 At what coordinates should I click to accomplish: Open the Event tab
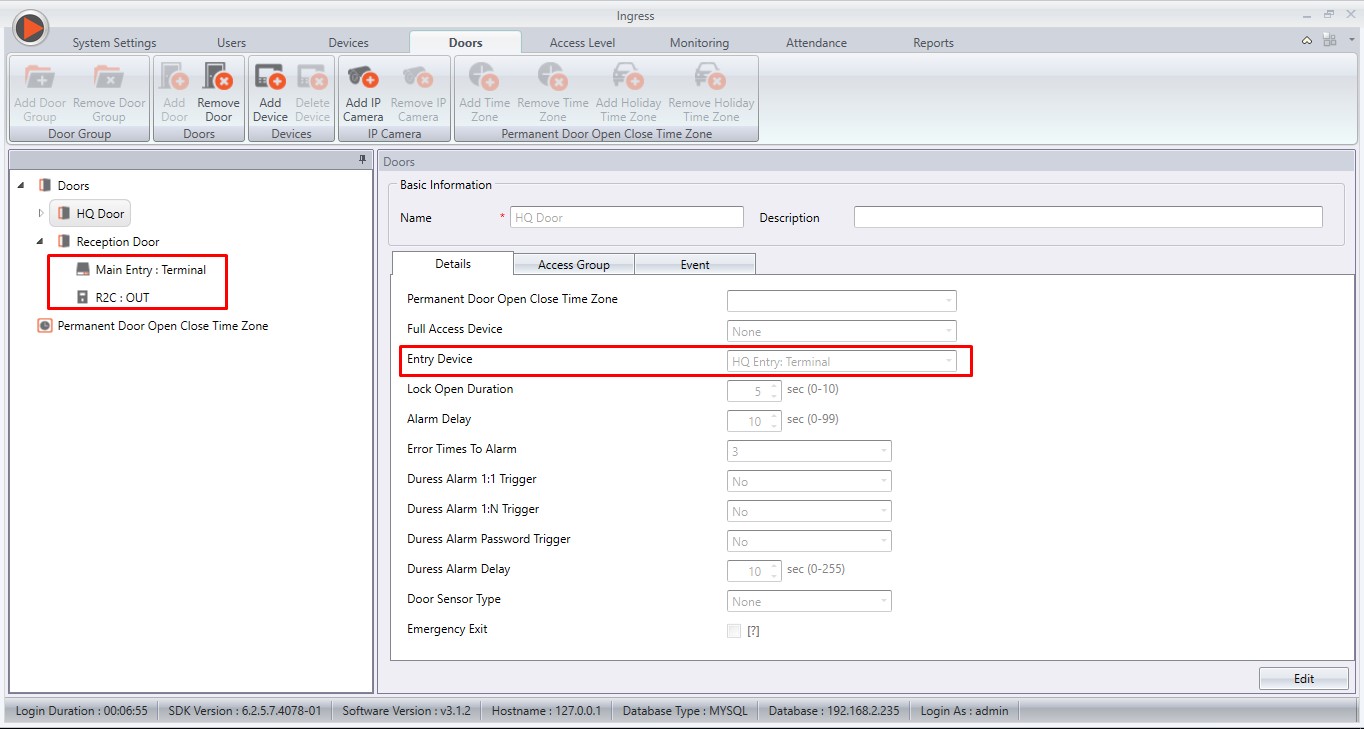(695, 264)
